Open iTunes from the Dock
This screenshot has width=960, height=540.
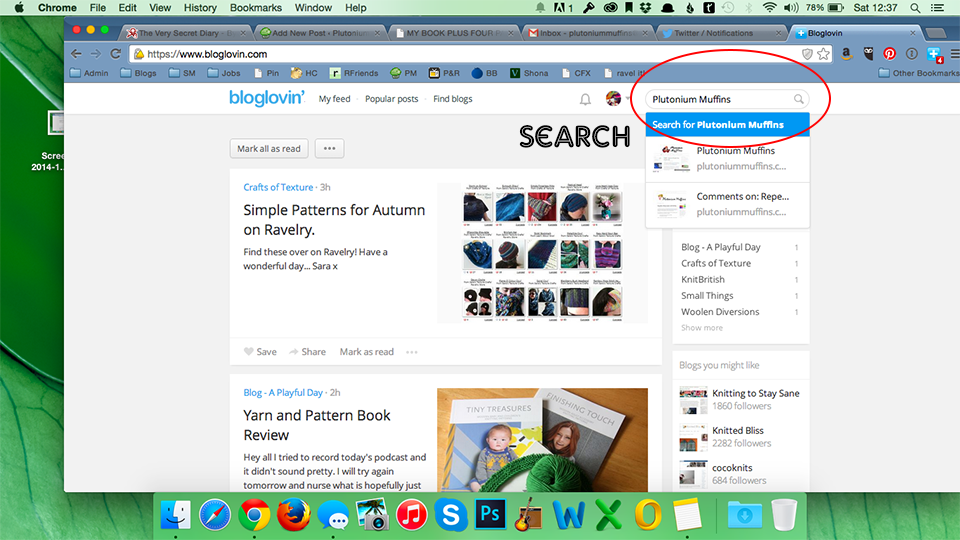(411, 514)
